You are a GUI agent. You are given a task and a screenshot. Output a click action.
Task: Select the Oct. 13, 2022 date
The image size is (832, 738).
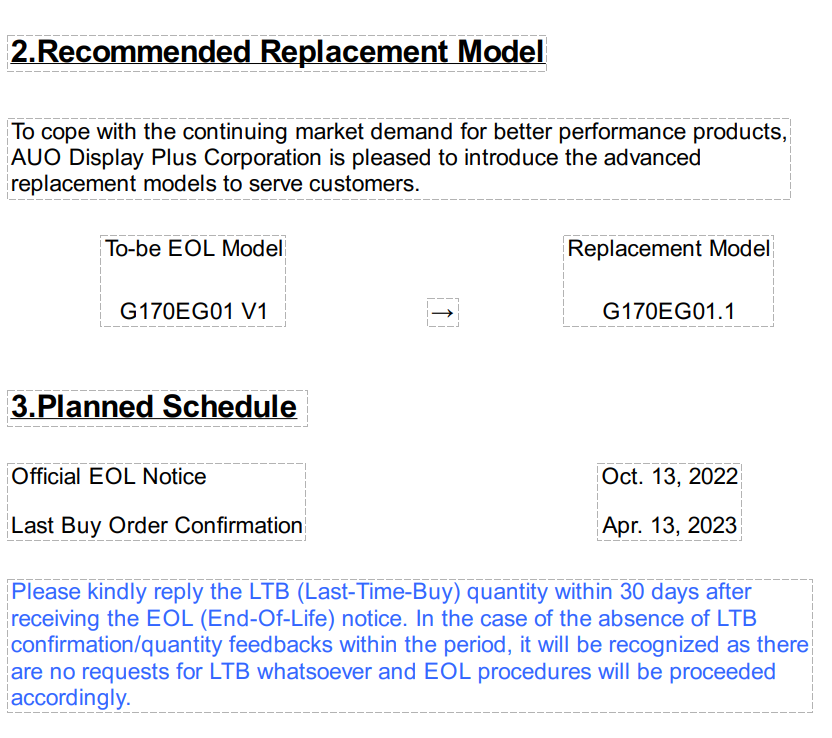(x=669, y=477)
